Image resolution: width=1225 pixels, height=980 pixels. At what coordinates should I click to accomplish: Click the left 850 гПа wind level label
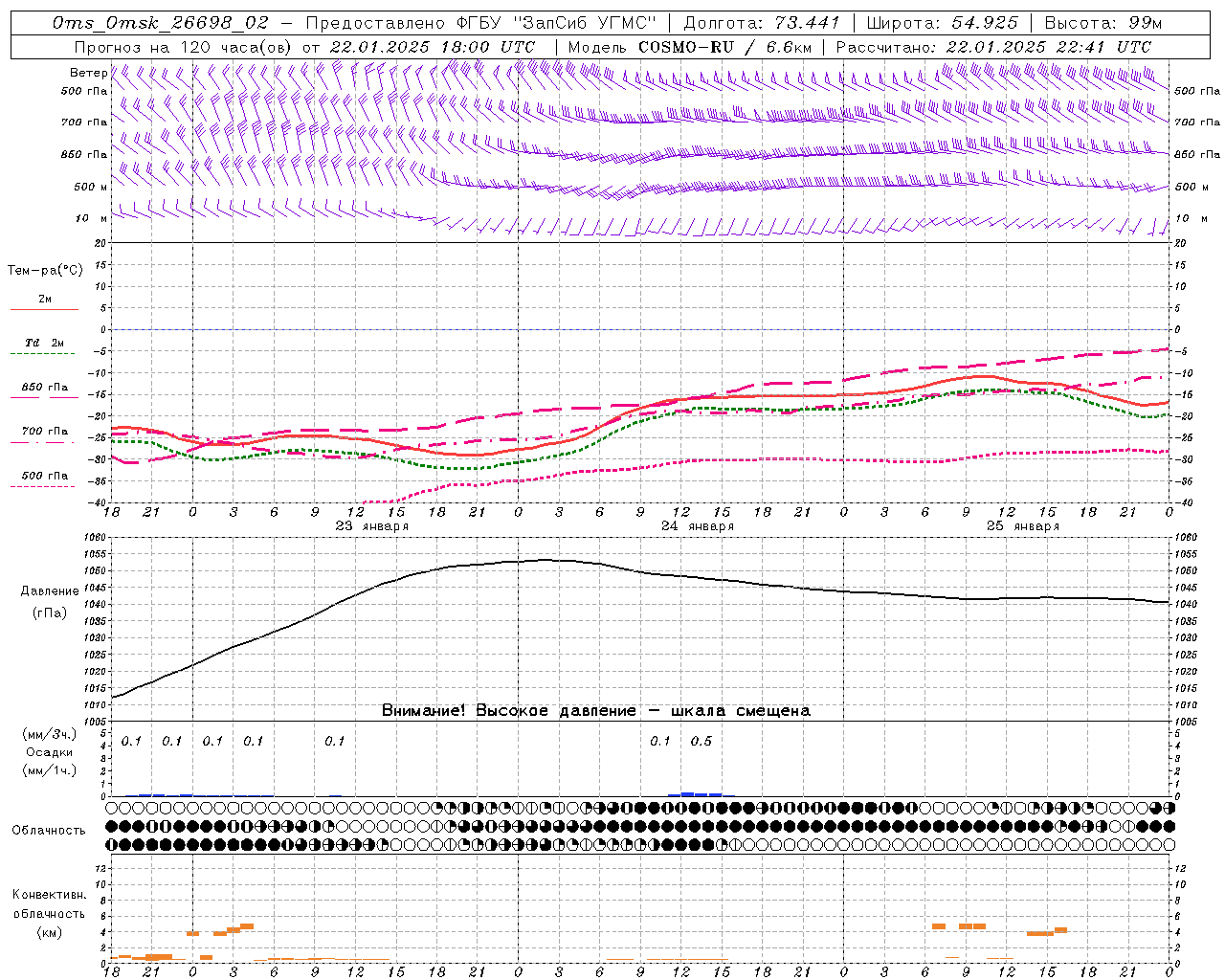pyautogui.click(x=84, y=154)
